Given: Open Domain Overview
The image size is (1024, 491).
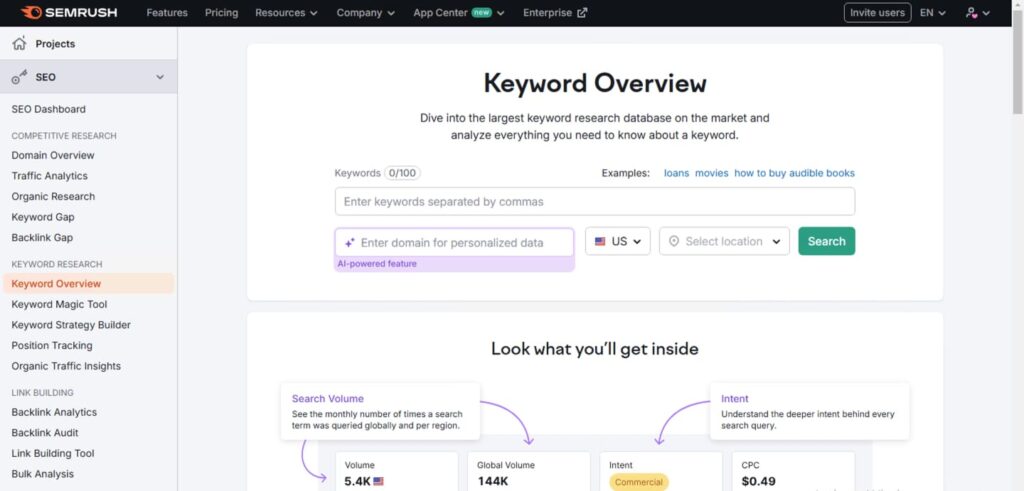Looking at the screenshot, I should pyautogui.click(x=53, y=155).
